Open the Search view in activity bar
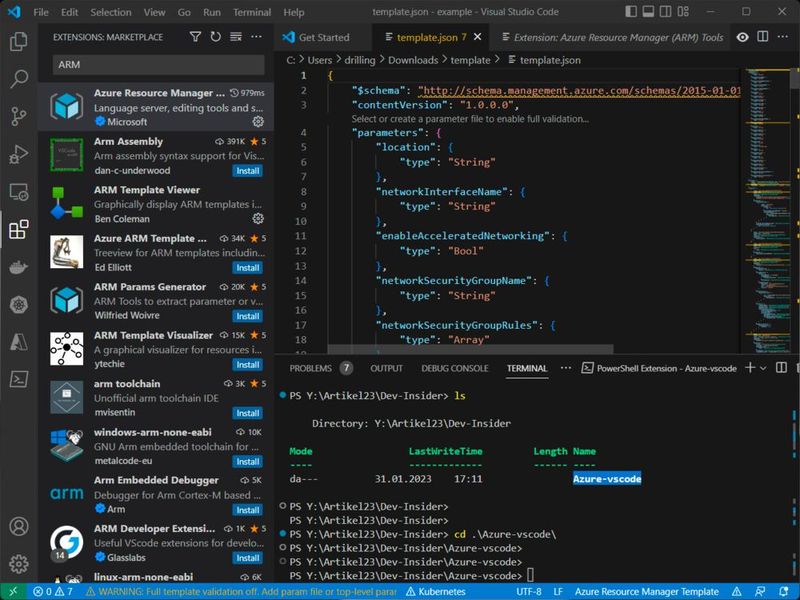Image resolution: width=800 pixels, height=600 pixels. (19, 79)
